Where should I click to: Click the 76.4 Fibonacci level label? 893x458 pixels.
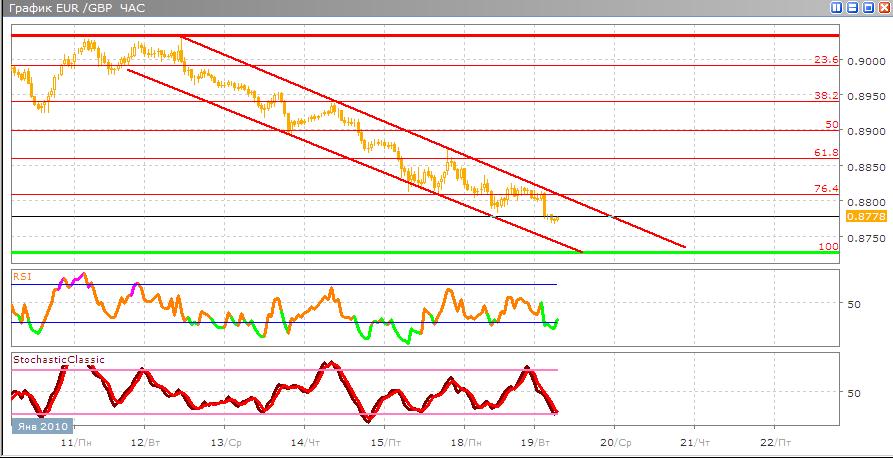click(x=825, y=189)
